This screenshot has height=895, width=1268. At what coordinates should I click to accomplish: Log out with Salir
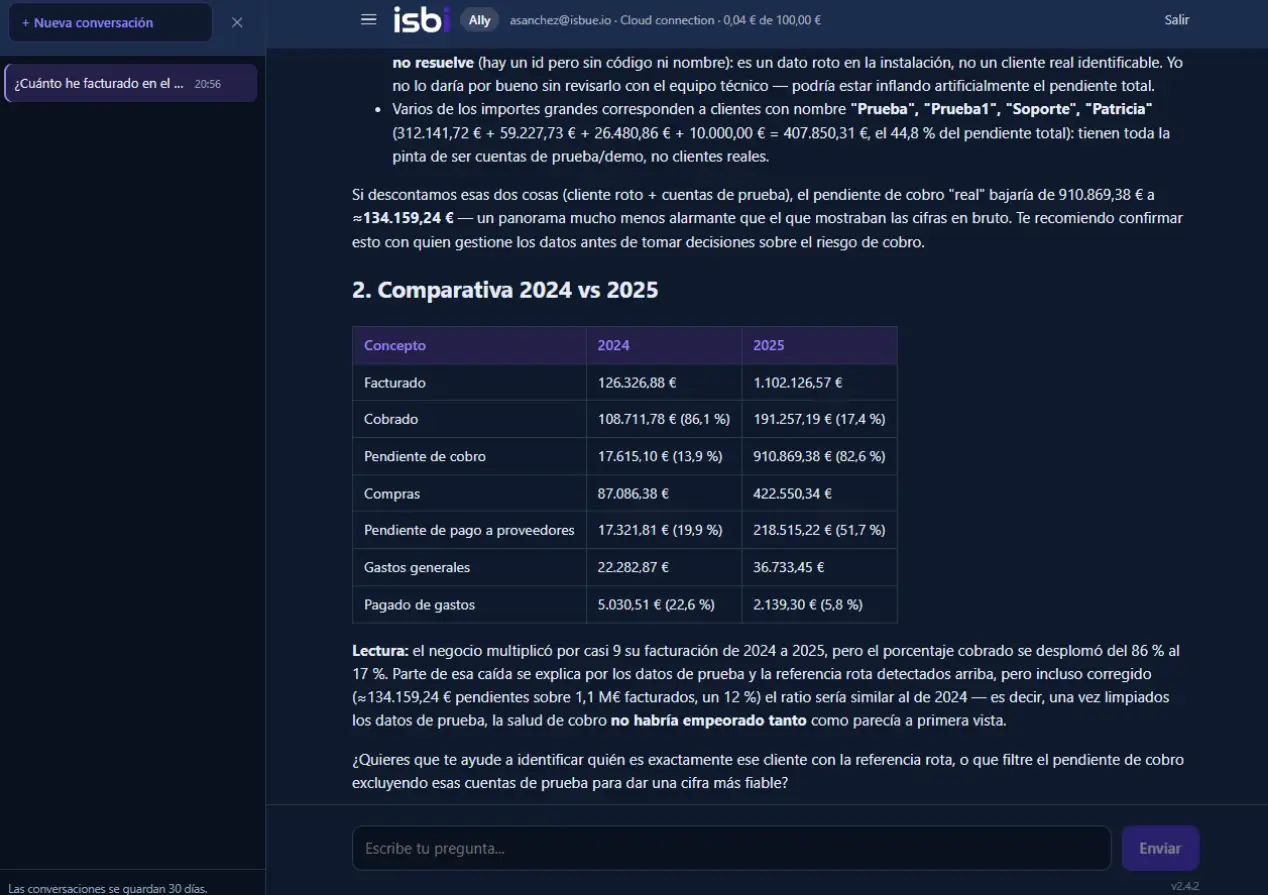pyautogui.click(x=1177, y=20)
